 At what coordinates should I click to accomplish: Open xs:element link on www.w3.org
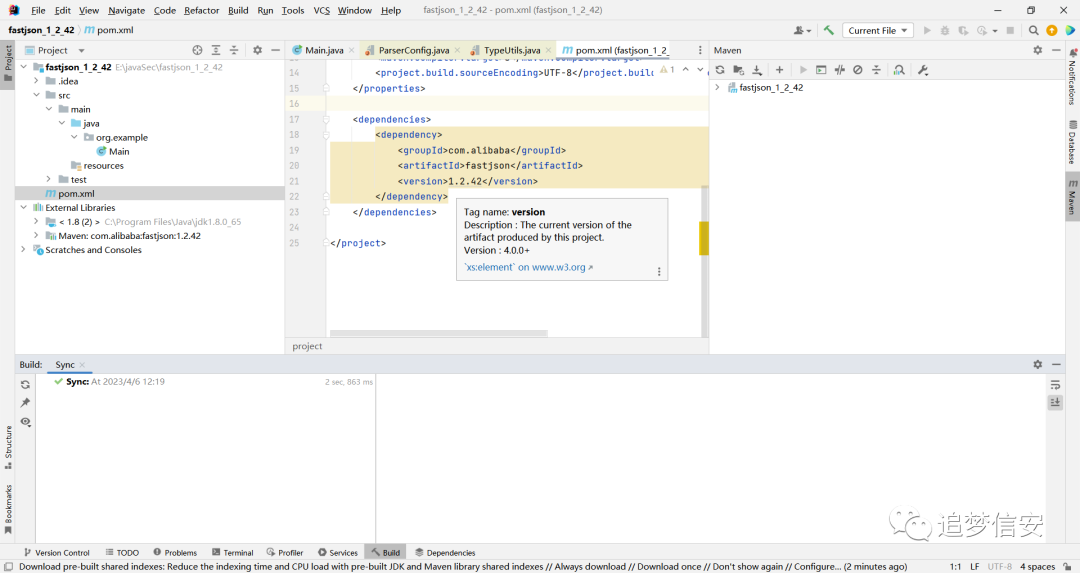tap(528, 267)
